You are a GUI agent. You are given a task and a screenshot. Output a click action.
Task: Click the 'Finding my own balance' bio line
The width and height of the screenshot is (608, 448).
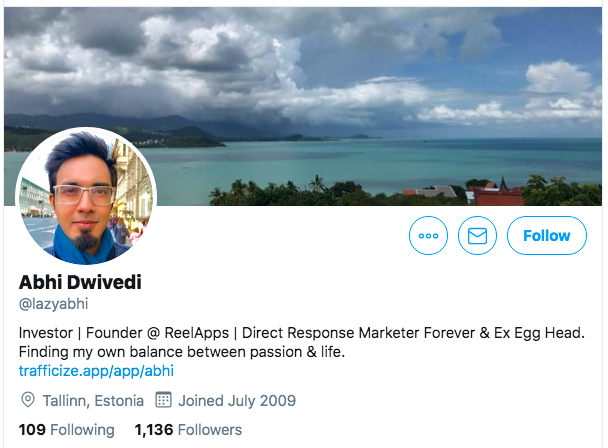click(182, 352)
